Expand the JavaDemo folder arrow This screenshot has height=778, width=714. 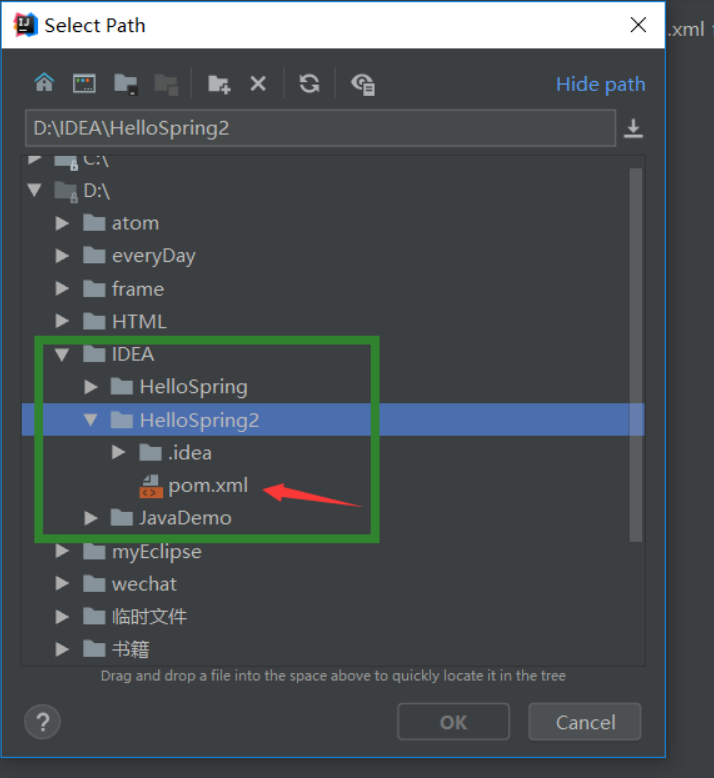[90, 518]
